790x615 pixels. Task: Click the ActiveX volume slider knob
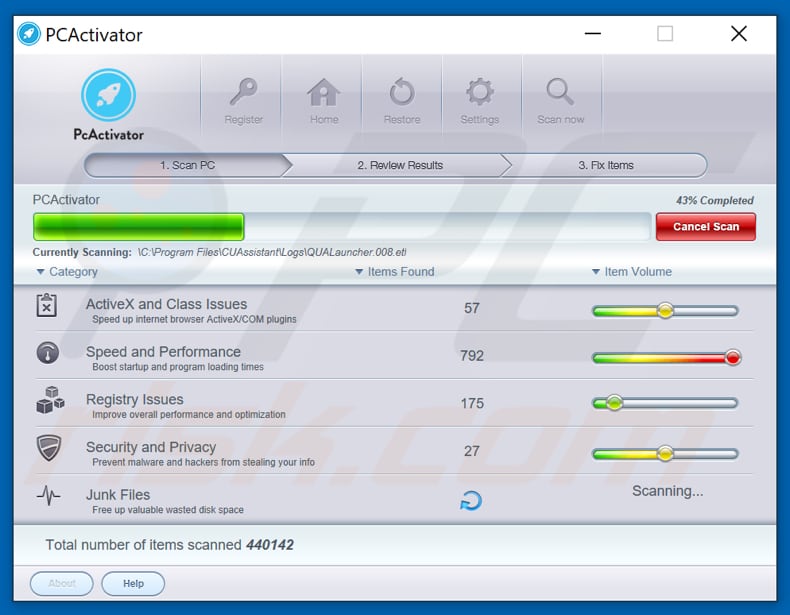pyautogui.click(x=665, y=310)
